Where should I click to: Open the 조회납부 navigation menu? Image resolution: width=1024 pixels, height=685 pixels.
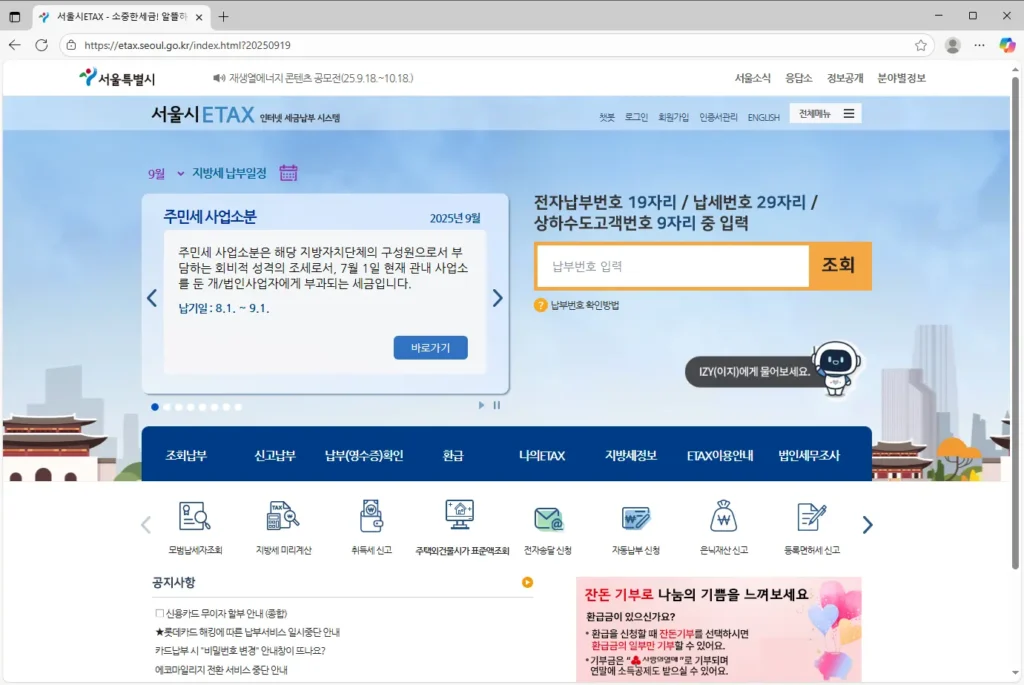point(190,454)
